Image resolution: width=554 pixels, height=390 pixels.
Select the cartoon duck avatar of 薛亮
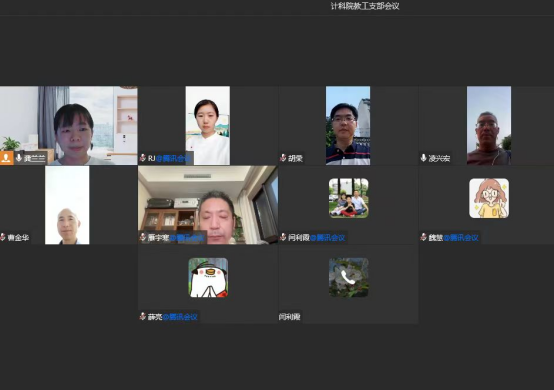208,278
